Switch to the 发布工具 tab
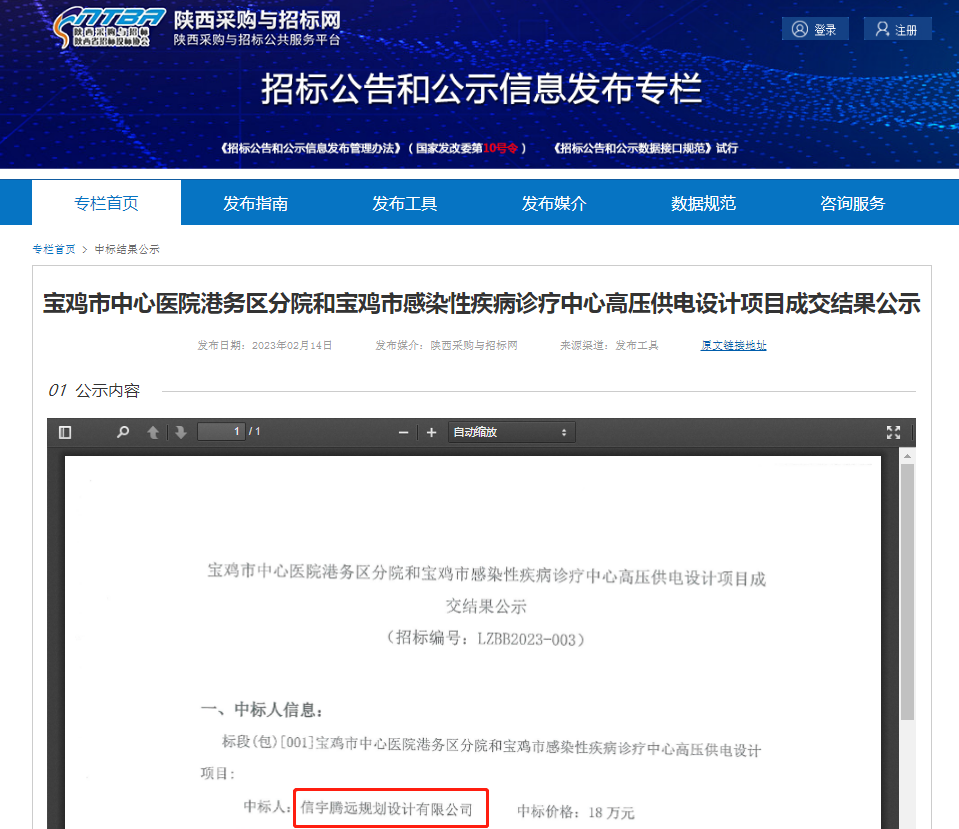 point(405,201)
